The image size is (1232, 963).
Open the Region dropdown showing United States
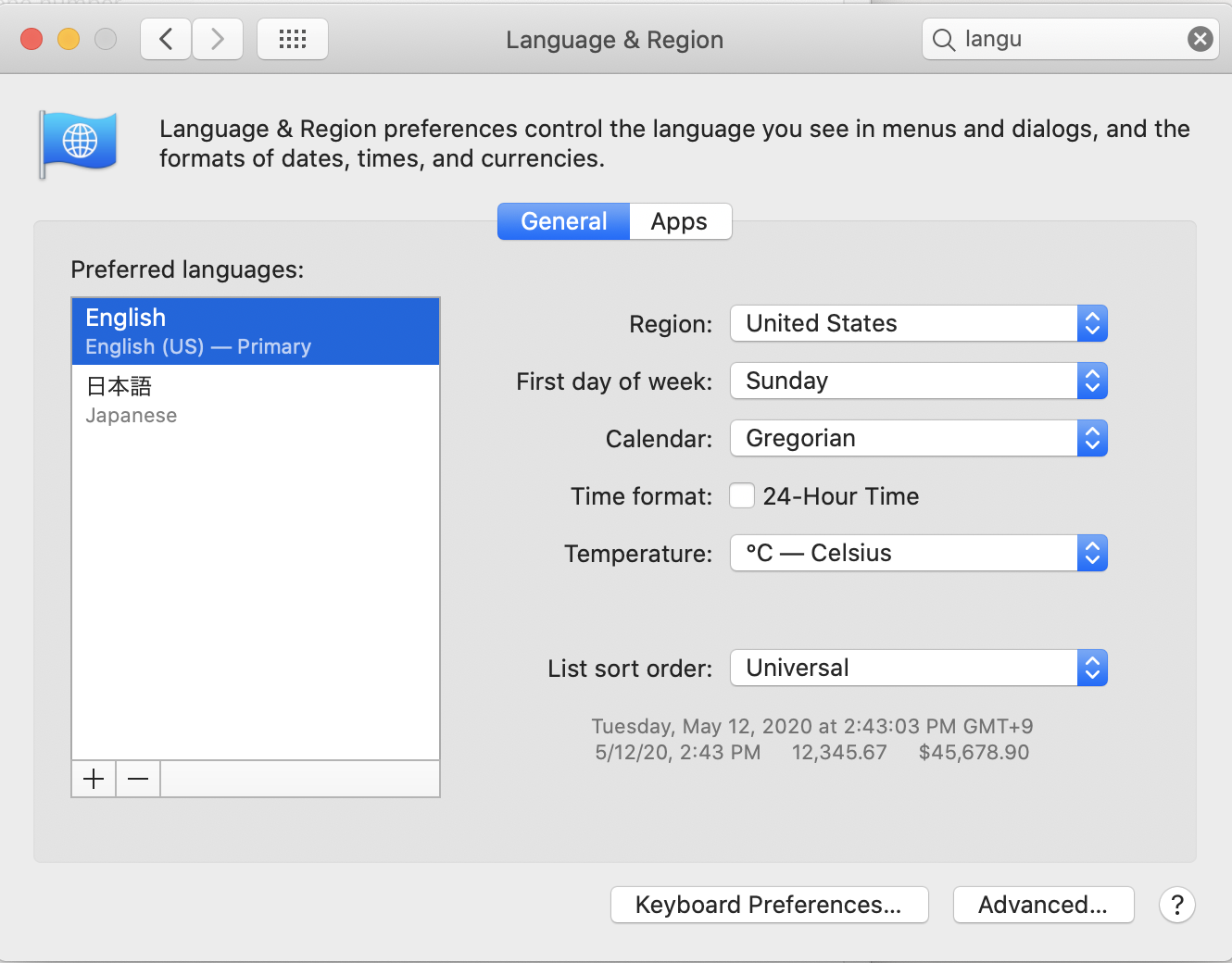919,323
